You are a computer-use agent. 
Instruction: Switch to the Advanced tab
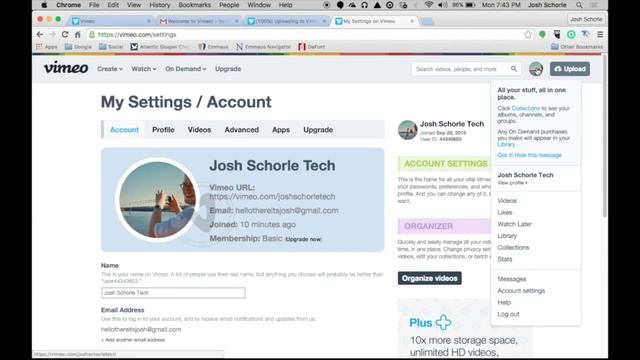pyautogui.click(x=242, y=130)
